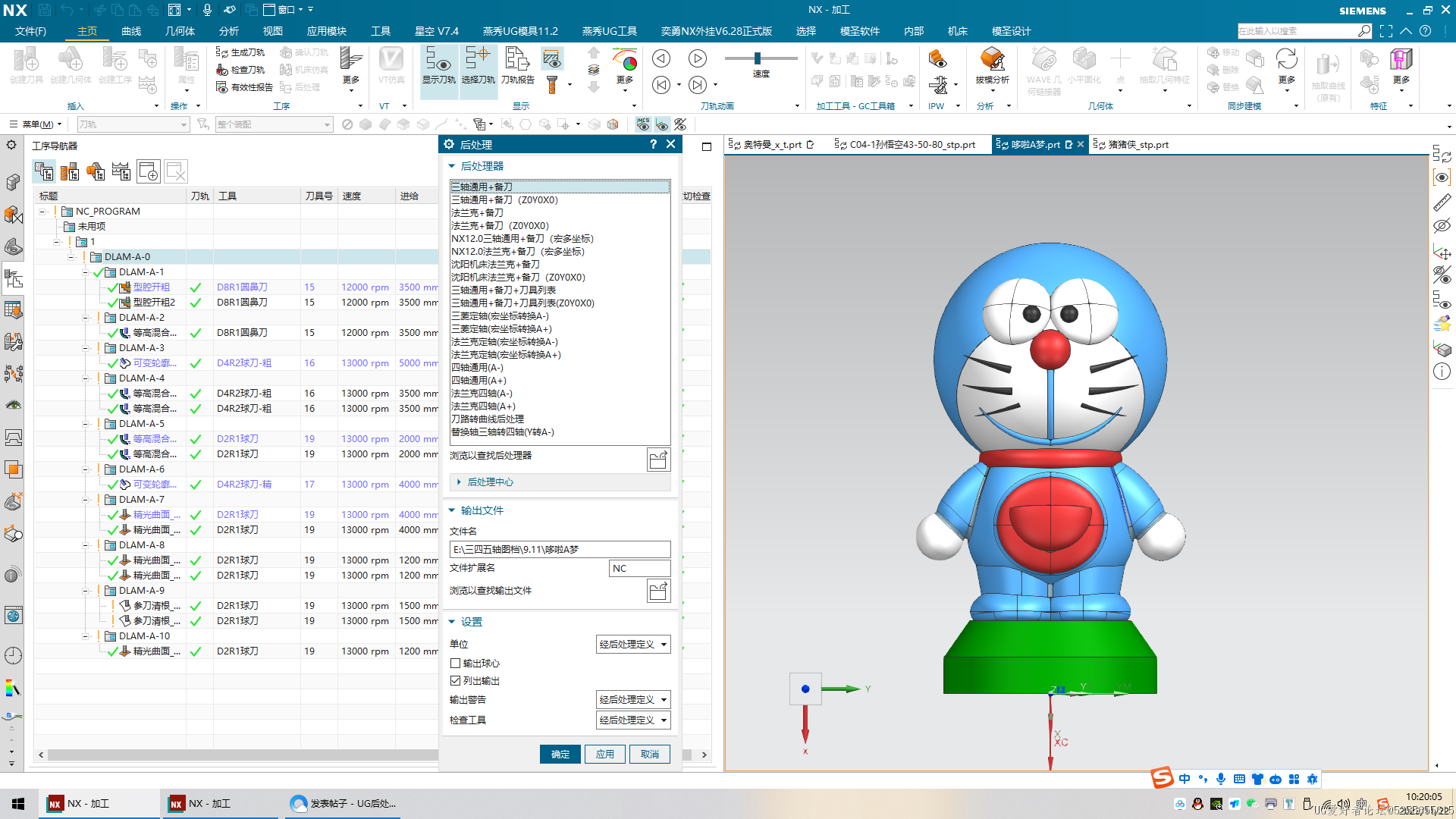This screenshot has width=1456, height=819.
Task: Click the 拔模分析 draft analysis icon
Action: [x=992, y=65]
